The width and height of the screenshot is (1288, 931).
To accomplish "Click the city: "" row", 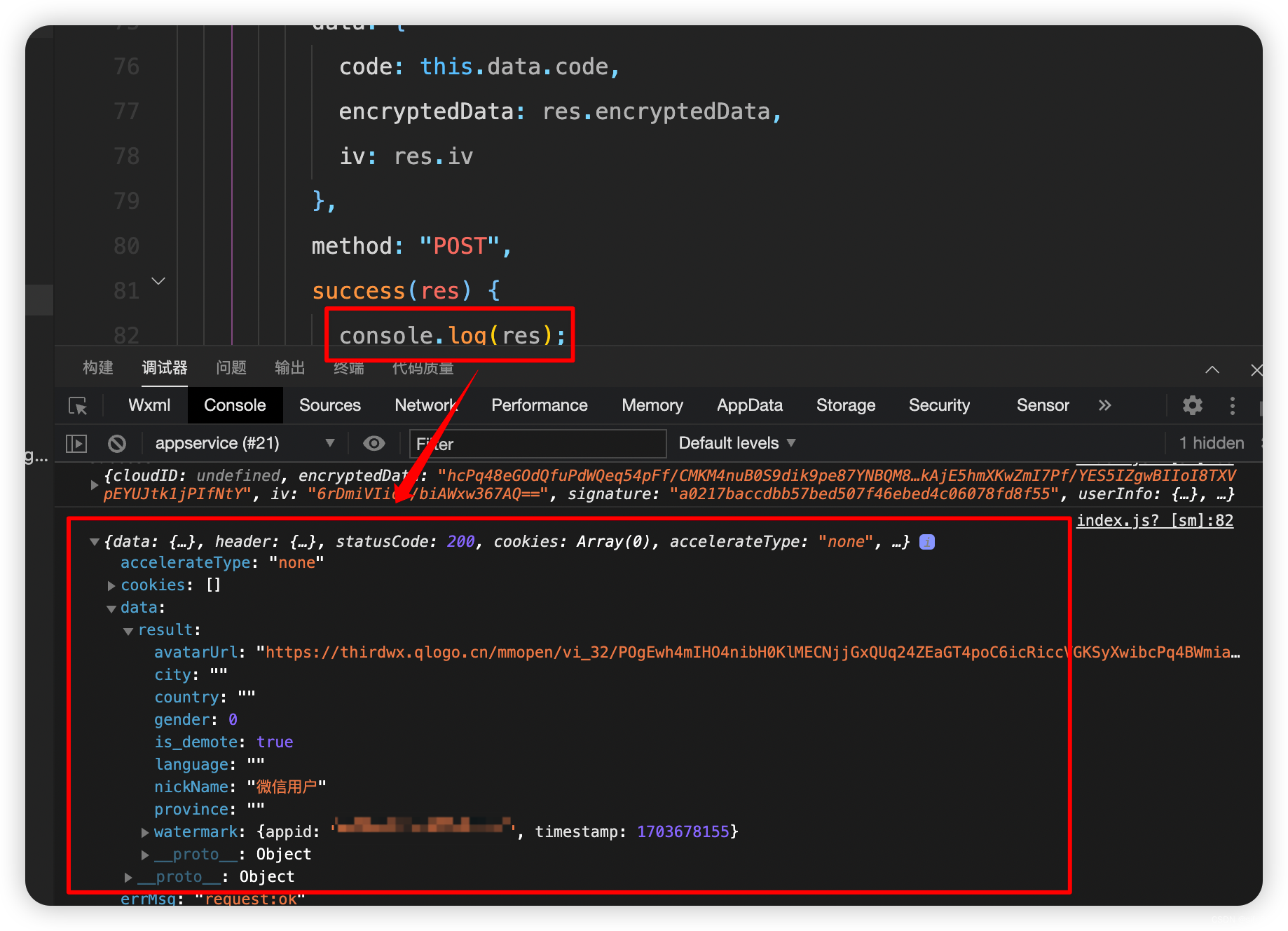I will (191, 675).
